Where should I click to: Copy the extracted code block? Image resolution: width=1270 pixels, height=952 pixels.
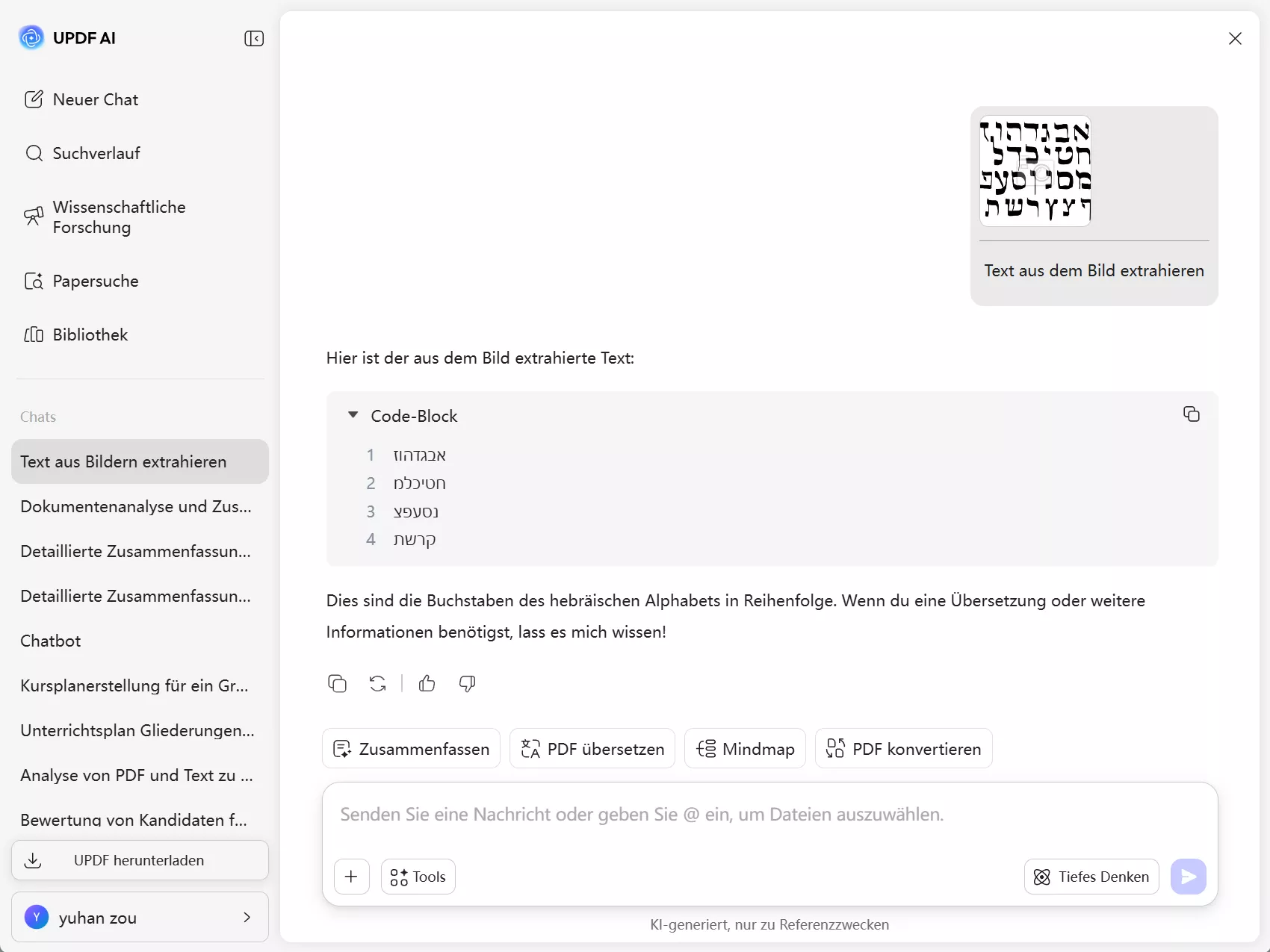pyautogui.click(x=1192, y=413)
